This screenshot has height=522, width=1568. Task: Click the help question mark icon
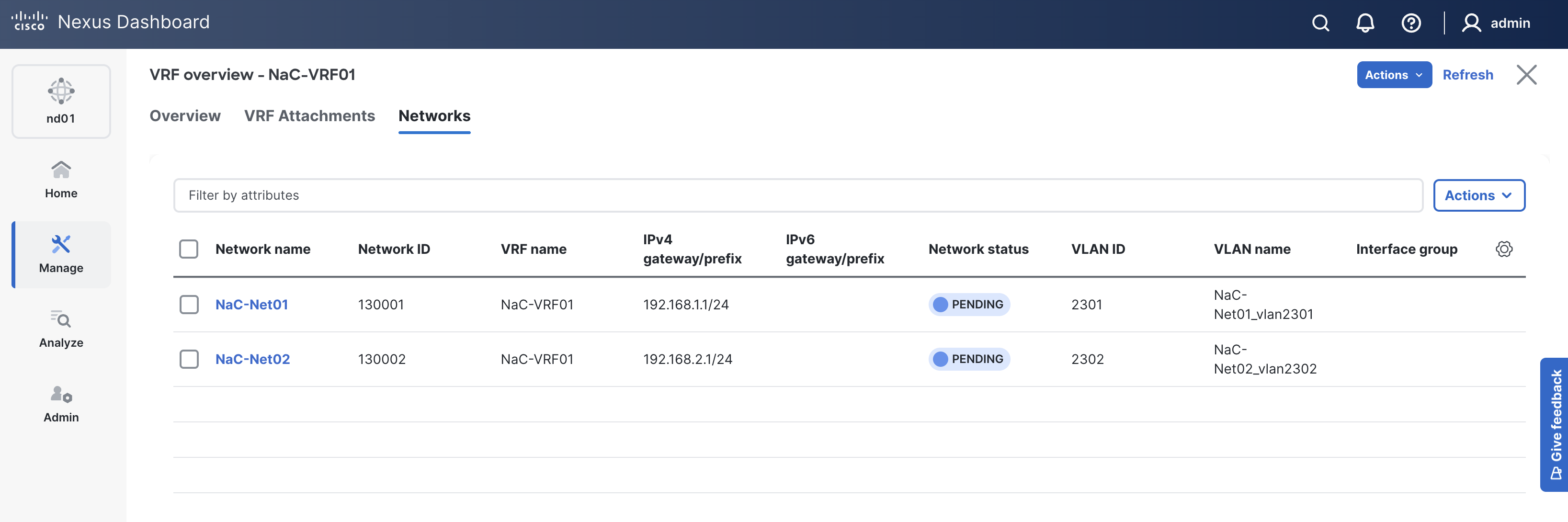[x=1410, y=23]
